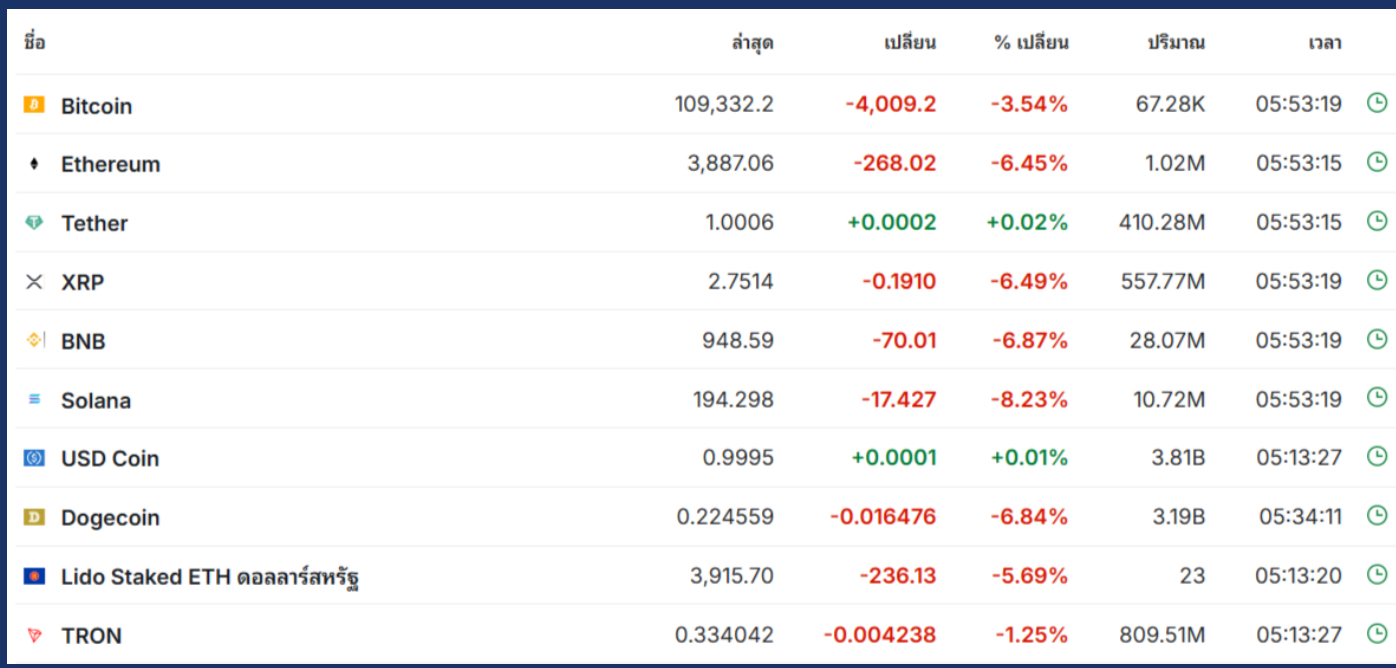Viewport: 1396px width, 668px height.
Task: Click the clock icon in Solana row
Action: click(x=1377, y=397)
